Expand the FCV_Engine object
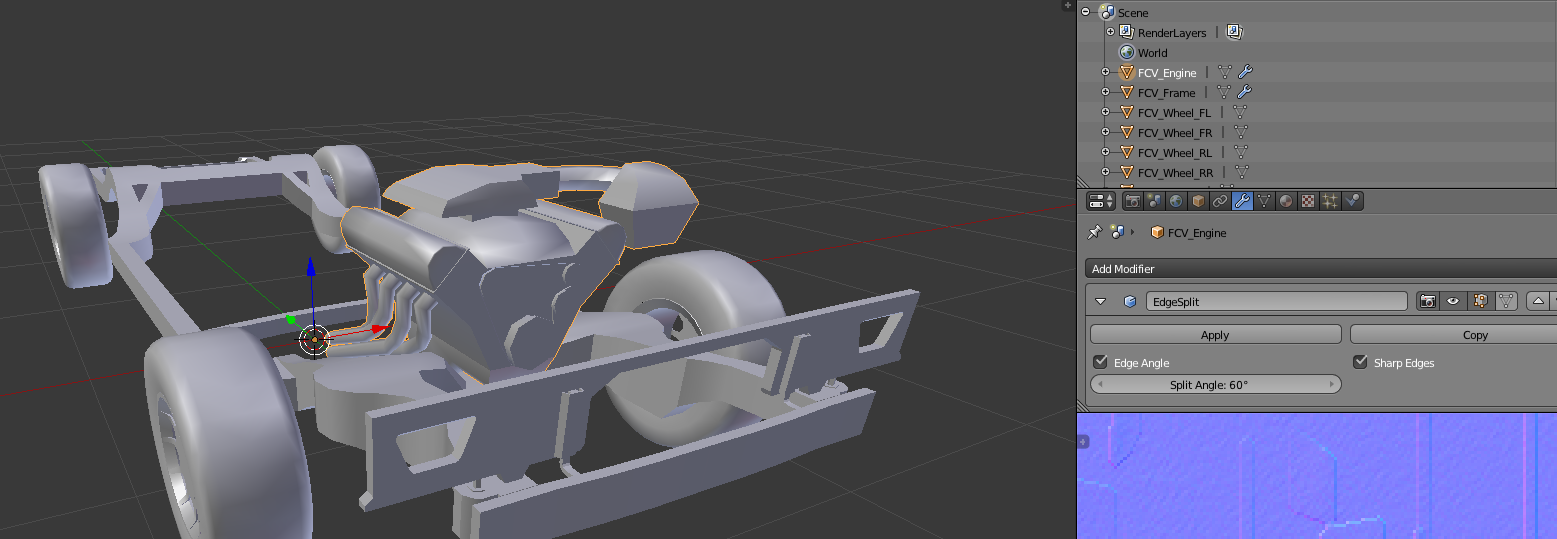The image size is (1557, 539). pos(1105,72)
